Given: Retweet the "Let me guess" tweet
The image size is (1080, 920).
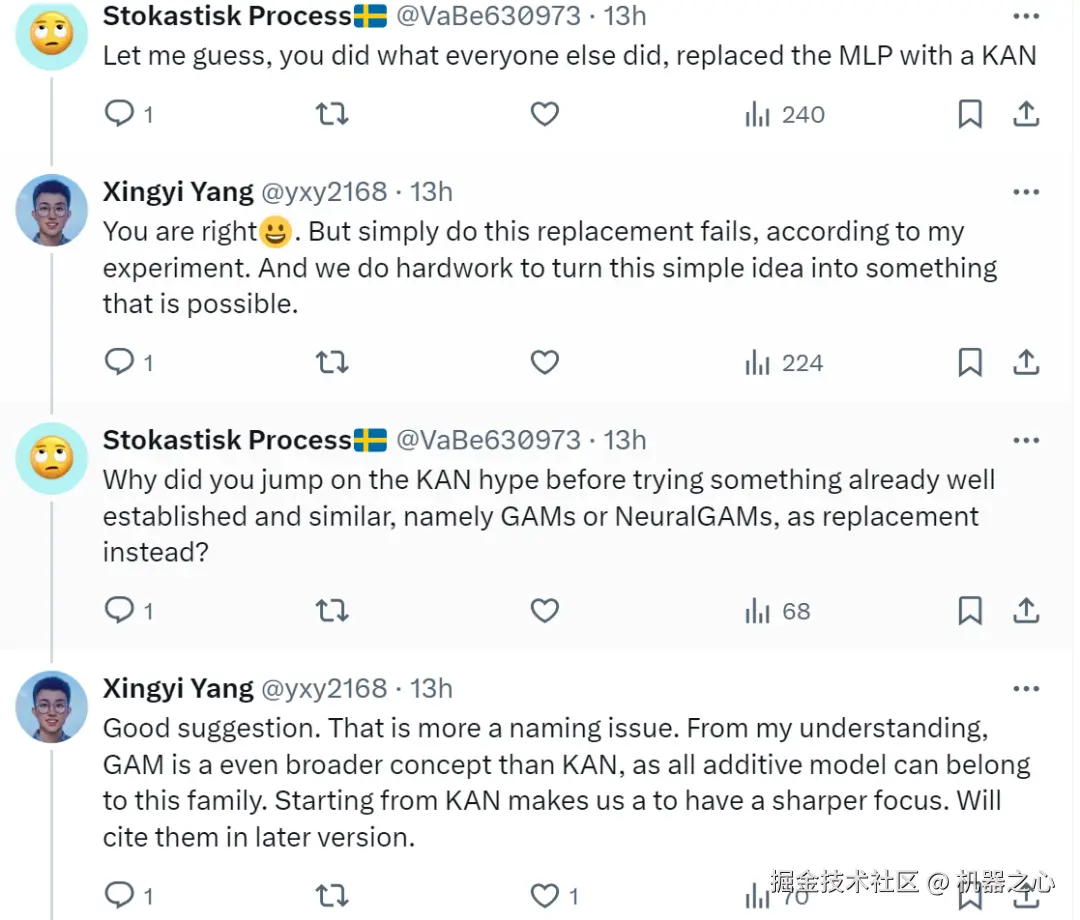Looking at the screenshot, I should (x=332, y=115).
